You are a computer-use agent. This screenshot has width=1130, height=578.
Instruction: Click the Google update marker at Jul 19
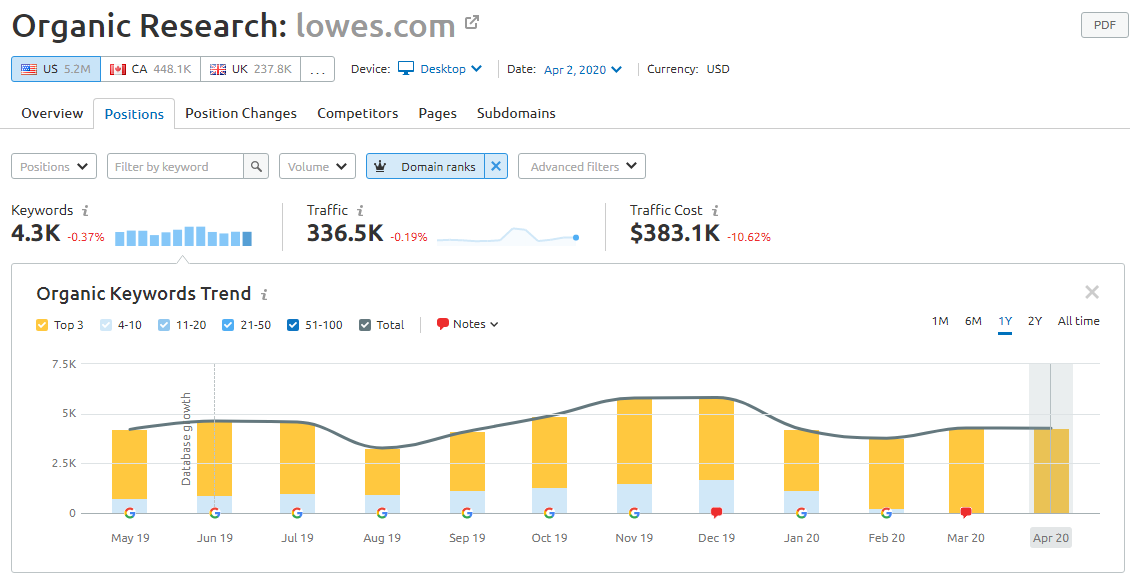click(297, 513)
